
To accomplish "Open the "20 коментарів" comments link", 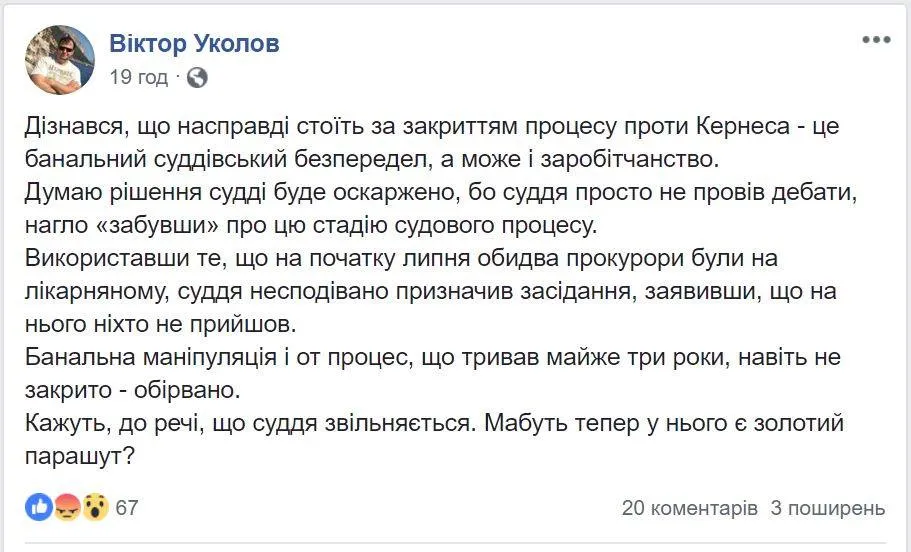I will pos(689,508).
